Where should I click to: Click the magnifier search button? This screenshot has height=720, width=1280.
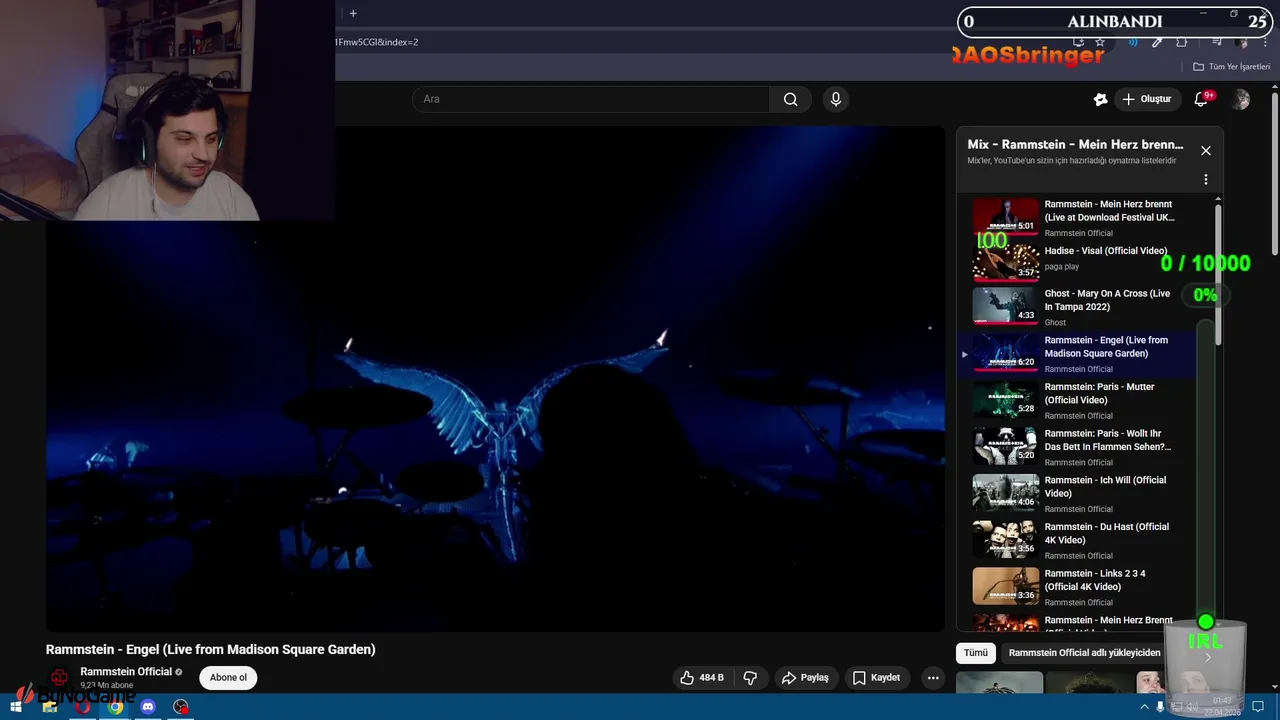(x=790, y=99)
